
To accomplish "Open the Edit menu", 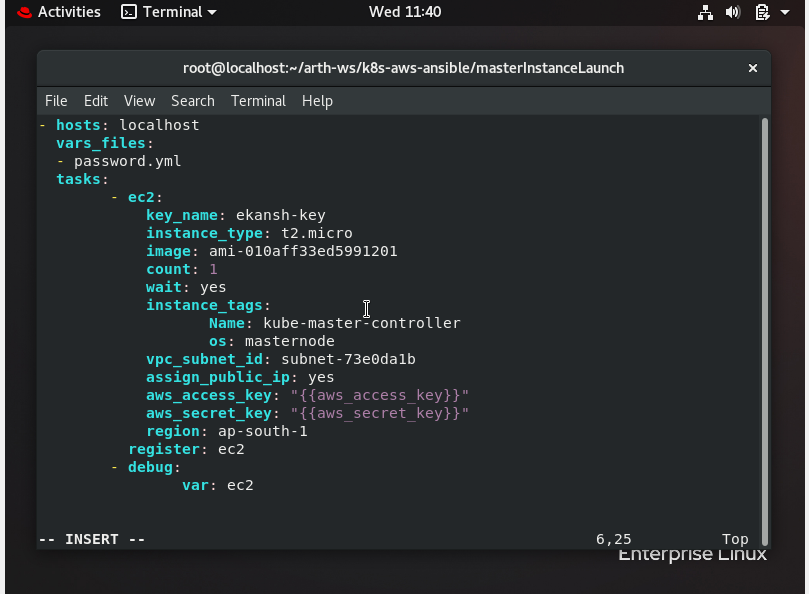I will (x=95, y=100).
